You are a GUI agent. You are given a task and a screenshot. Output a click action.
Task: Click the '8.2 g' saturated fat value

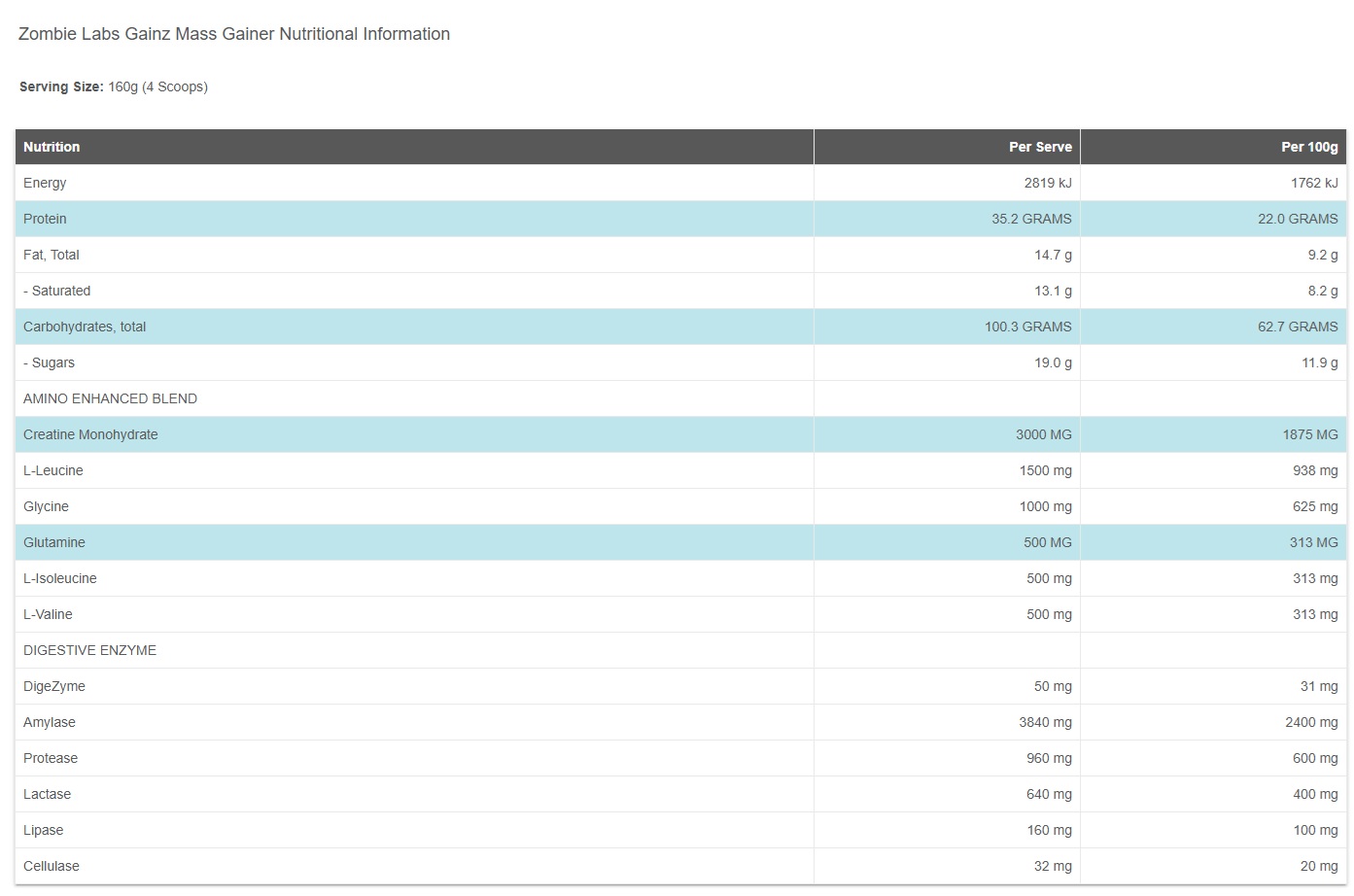pyautogui.click(x=1323, y=291)
